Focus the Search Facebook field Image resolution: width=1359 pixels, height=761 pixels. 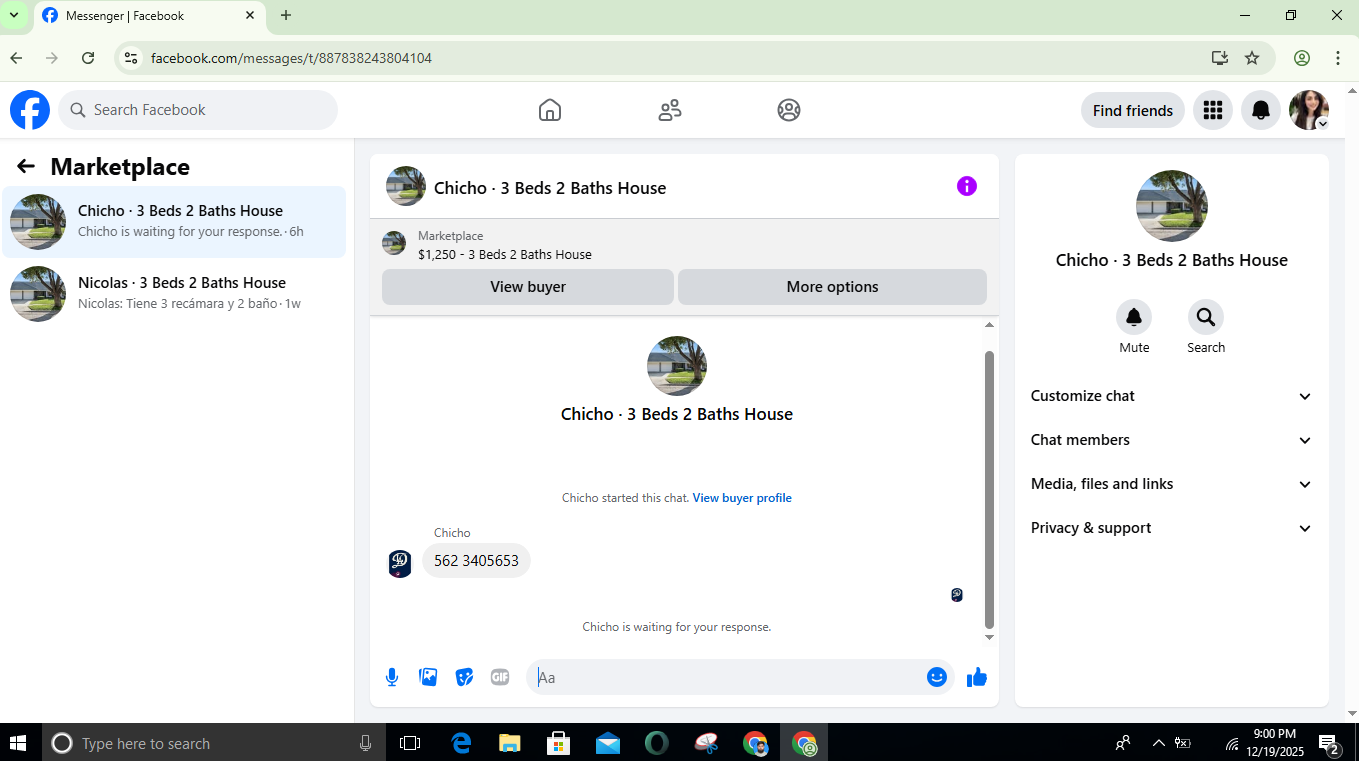198,110
